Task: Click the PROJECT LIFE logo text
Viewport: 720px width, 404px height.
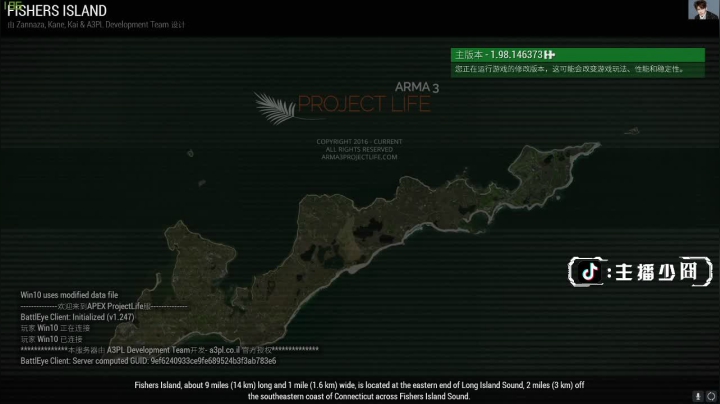Action: 364,104
